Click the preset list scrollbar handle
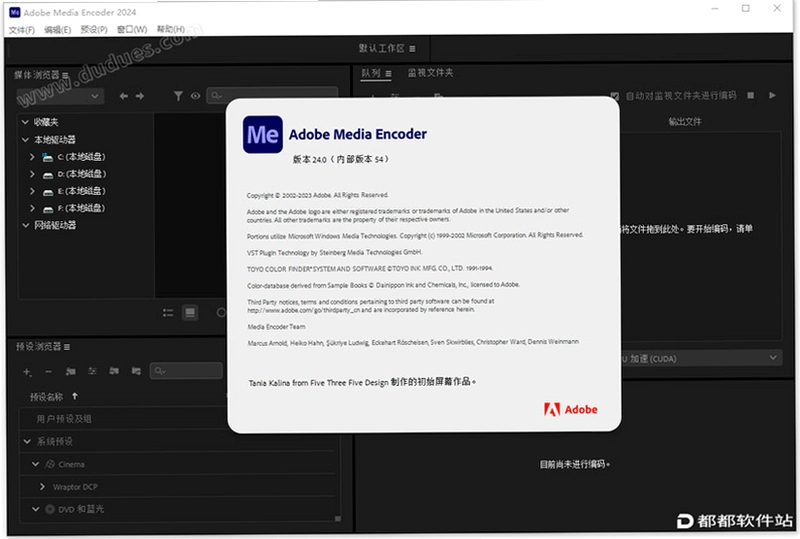The width and height of the screenshot is (800, 539). (338, 519)
